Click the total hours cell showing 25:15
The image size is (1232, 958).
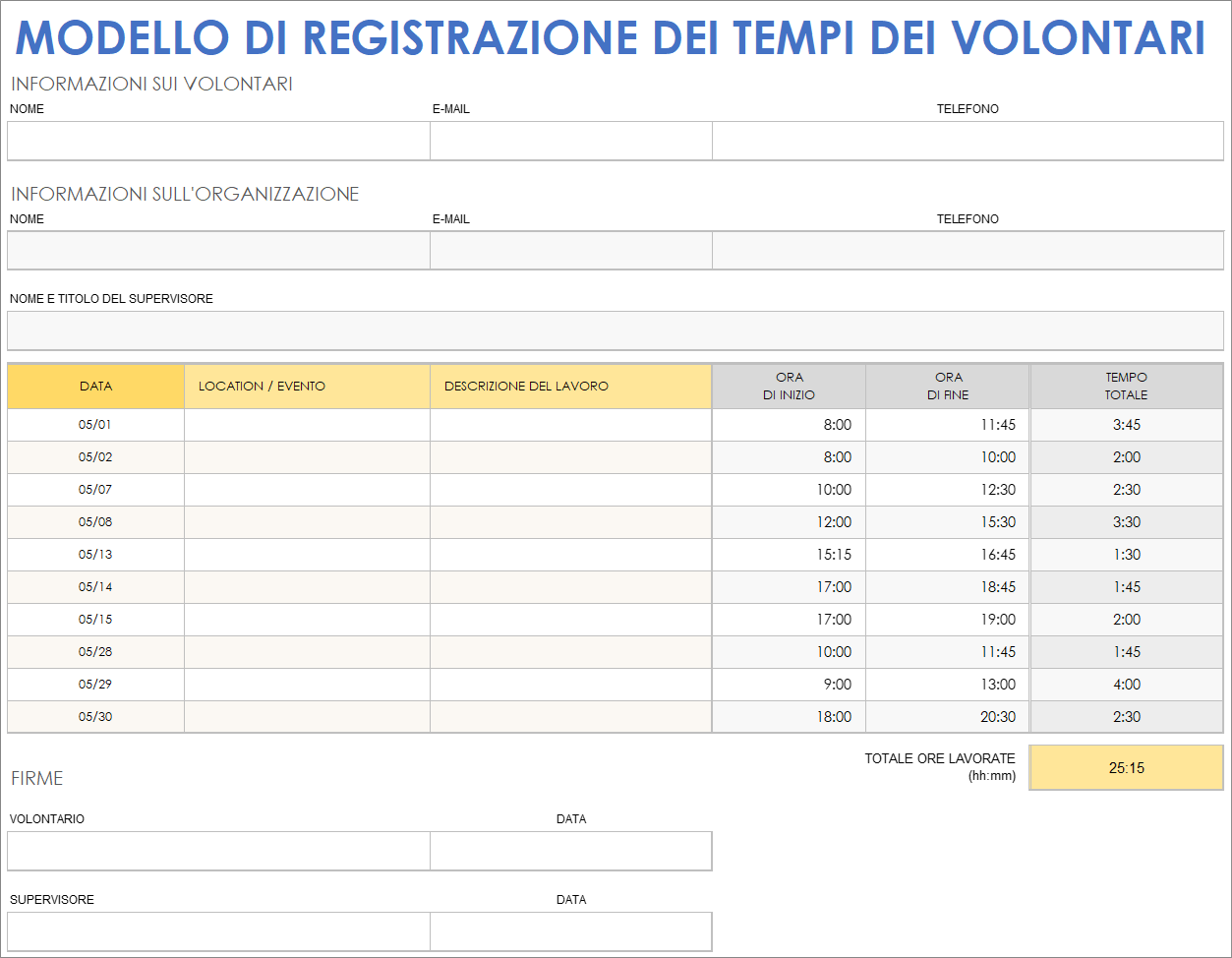(1127, 767)
